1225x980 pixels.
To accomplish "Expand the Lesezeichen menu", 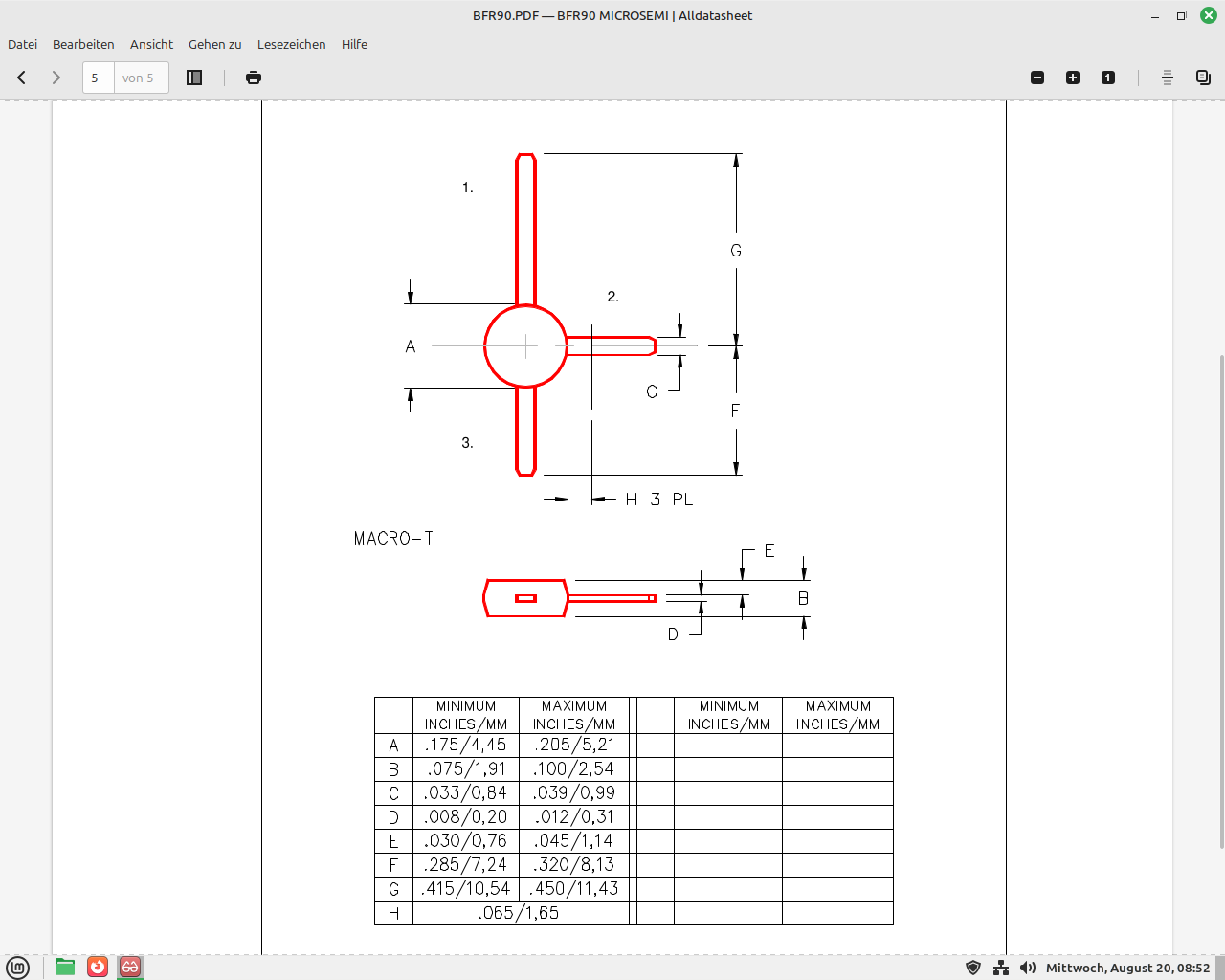I will 291,44.
